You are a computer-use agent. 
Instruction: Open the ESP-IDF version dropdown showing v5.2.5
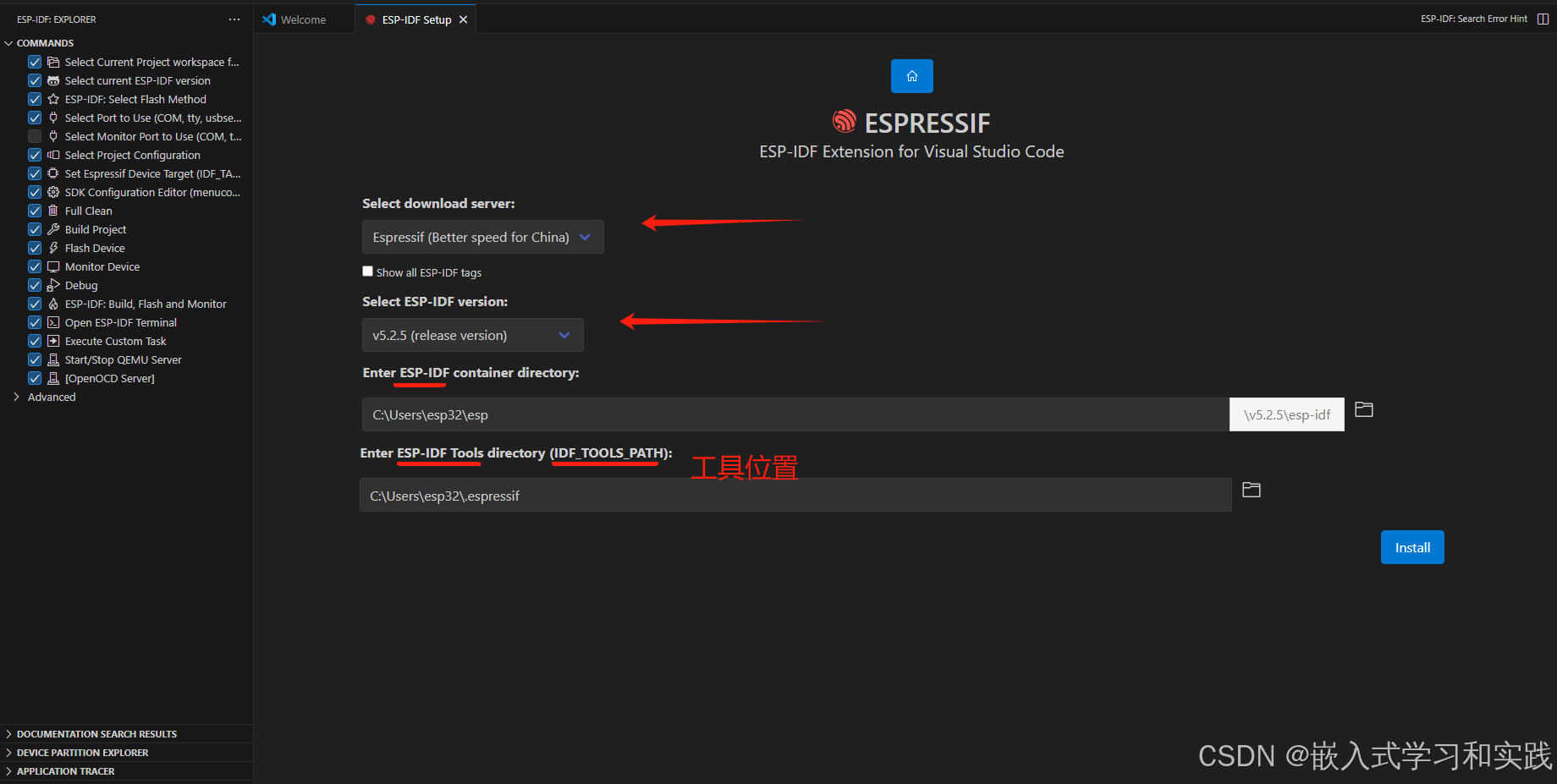472,335
